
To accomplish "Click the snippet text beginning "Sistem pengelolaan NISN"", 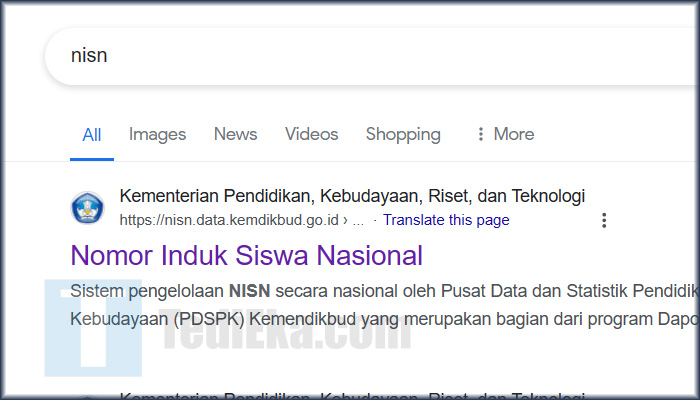I will coord(384,291).
